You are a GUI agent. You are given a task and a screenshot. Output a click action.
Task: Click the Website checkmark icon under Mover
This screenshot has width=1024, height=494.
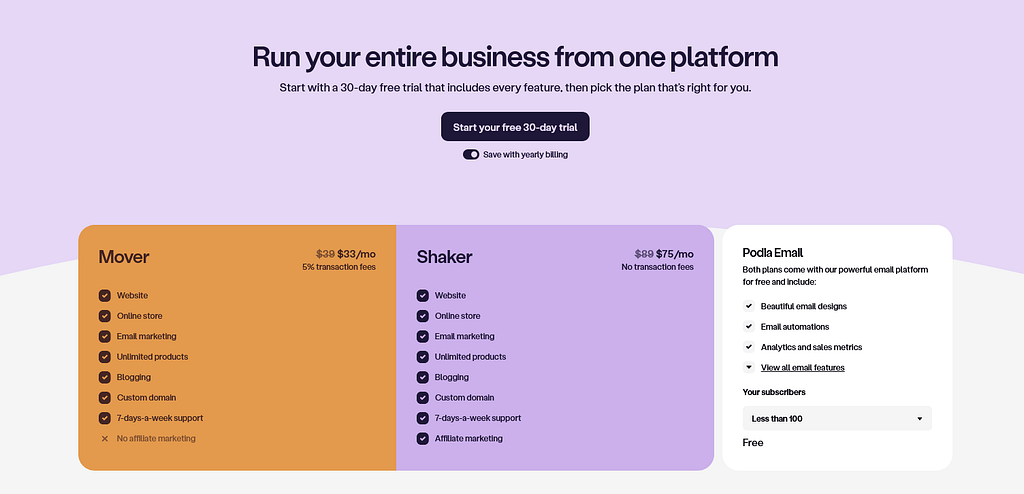click(x=104, y=295)
